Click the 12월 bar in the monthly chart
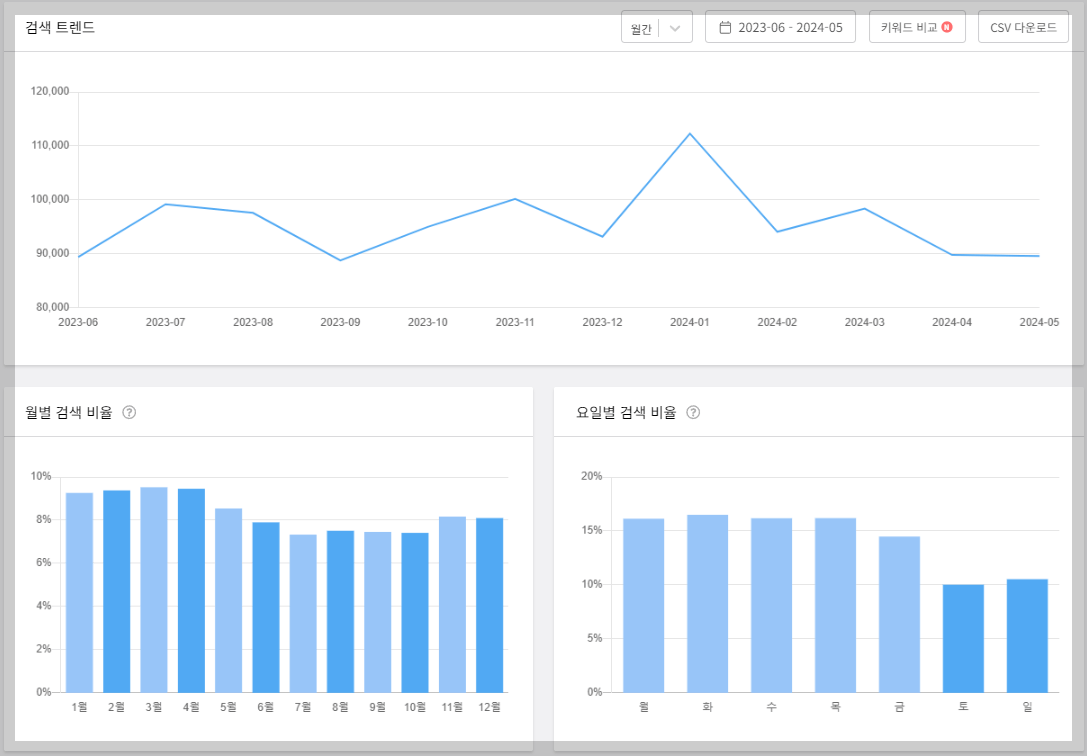The width and height of the screenshot is (1087, 756). [x=489, y=605]
